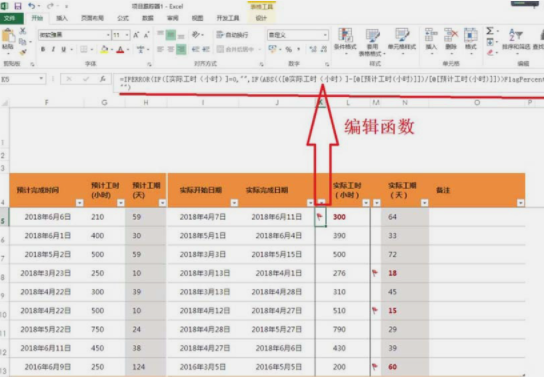The height and width of the screenshot is (377, 544).
Task: Toggle Underline formatting
Action: tap(63, 50)
